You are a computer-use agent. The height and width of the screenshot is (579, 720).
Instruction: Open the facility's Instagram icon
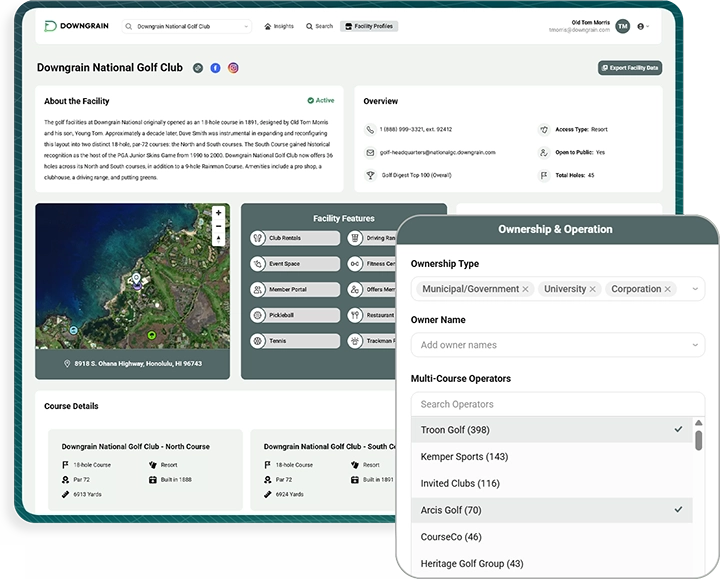tap(233, 68)
